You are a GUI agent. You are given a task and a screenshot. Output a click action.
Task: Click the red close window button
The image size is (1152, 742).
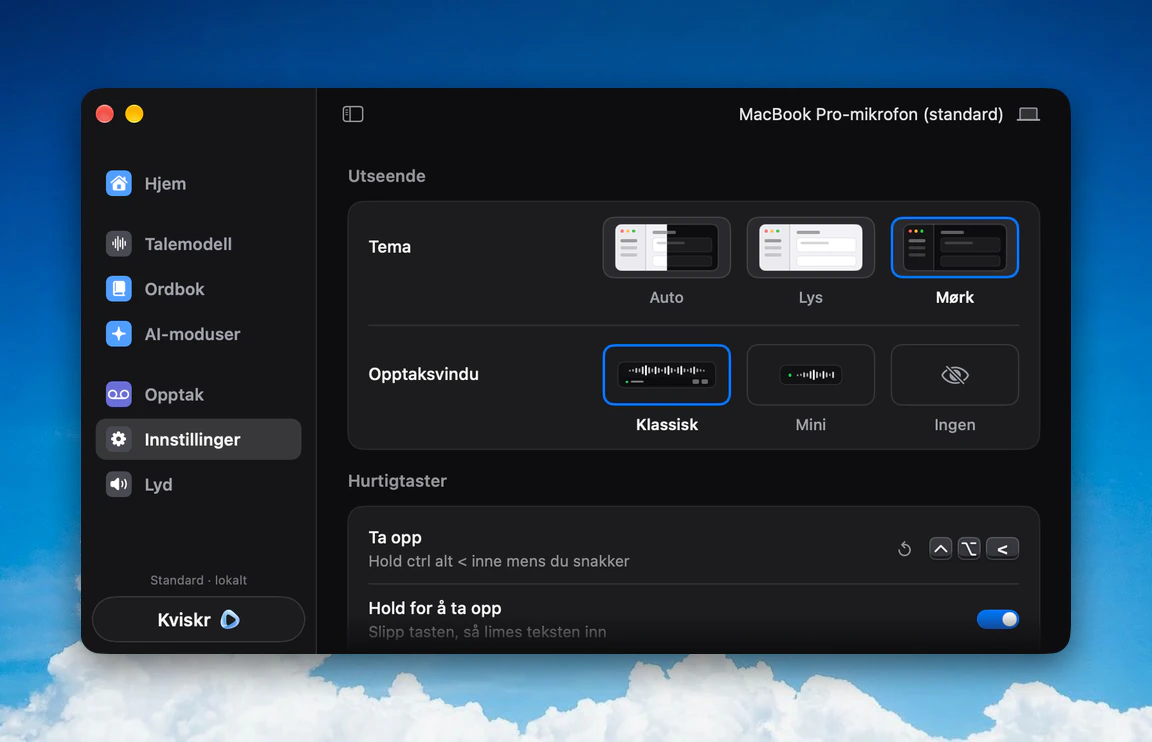[105, 114]
